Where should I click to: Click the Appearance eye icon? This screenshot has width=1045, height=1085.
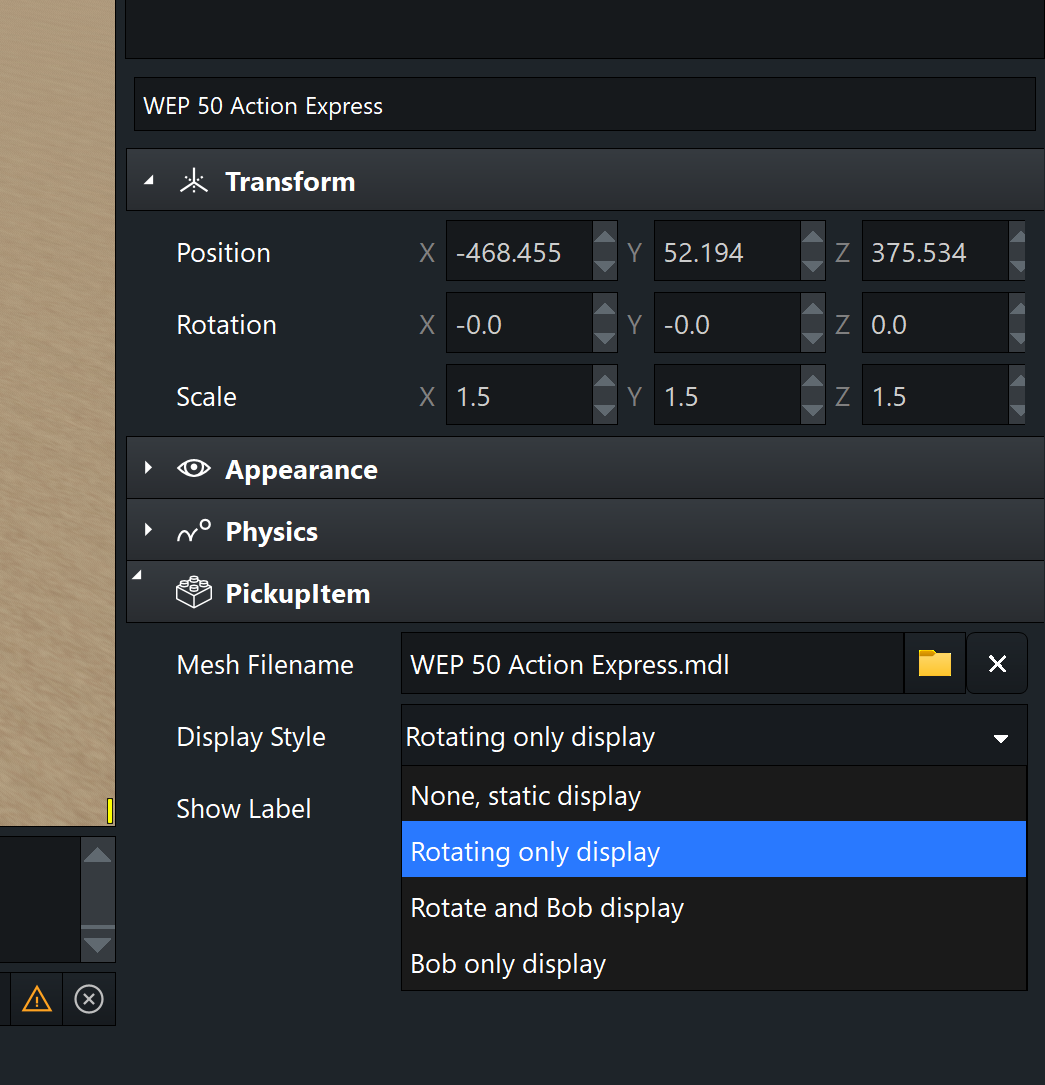click(x=193, y=469)
